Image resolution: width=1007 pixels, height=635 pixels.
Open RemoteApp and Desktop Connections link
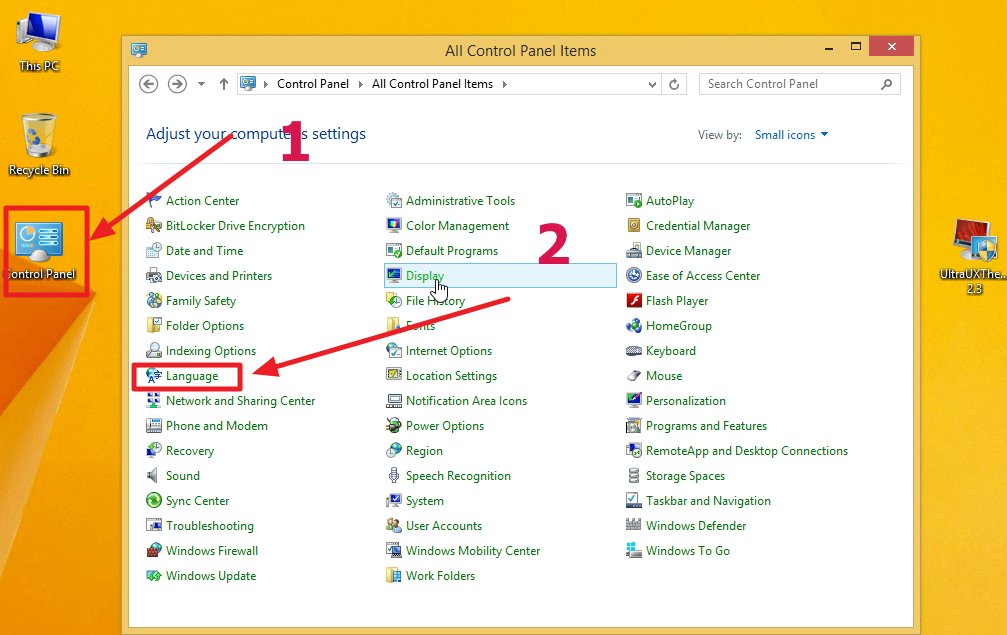coord(746,451)
